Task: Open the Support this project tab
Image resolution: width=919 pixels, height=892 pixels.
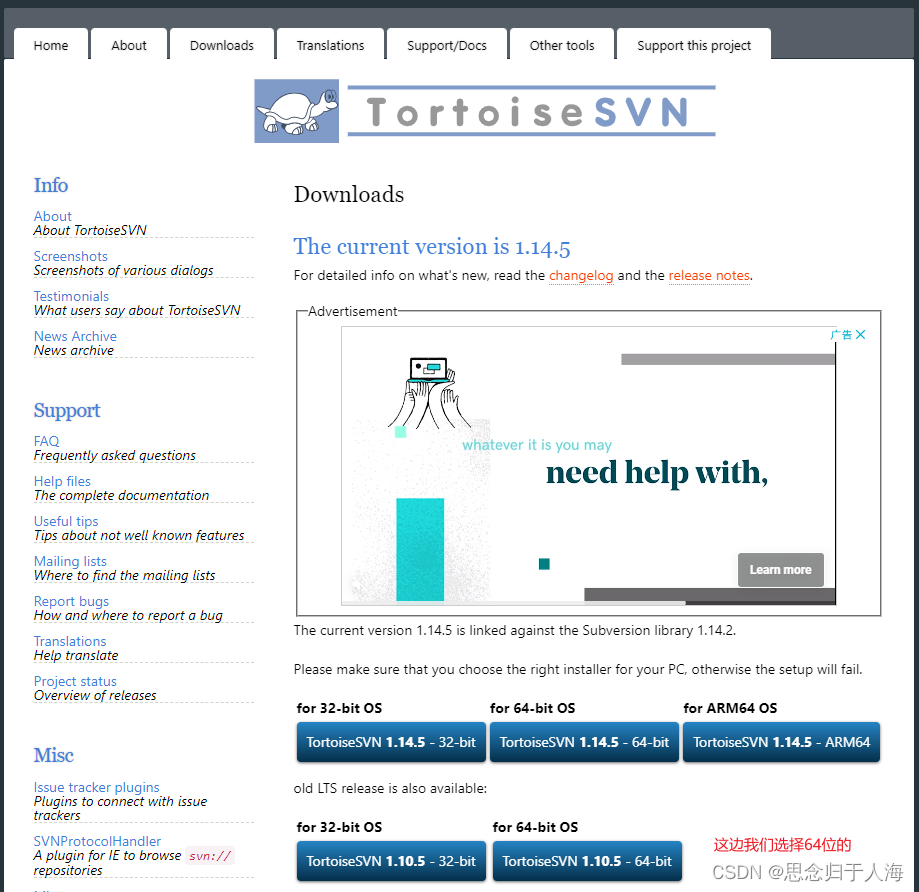Action: 693,44
